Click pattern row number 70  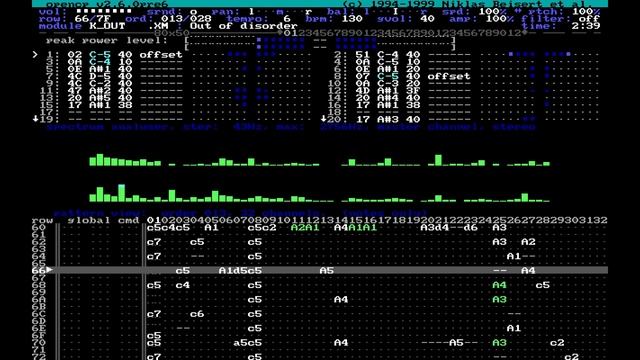39,342
